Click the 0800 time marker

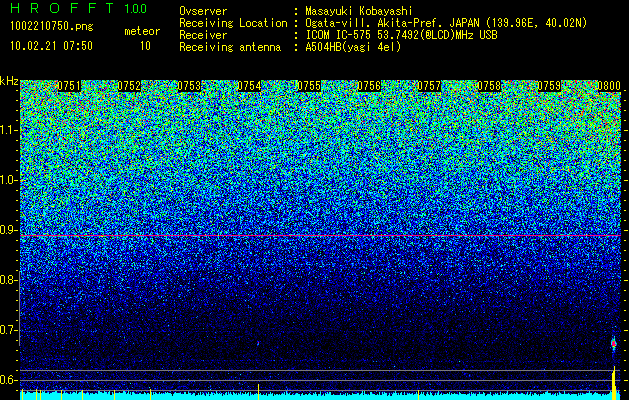[x=609, y=86]
